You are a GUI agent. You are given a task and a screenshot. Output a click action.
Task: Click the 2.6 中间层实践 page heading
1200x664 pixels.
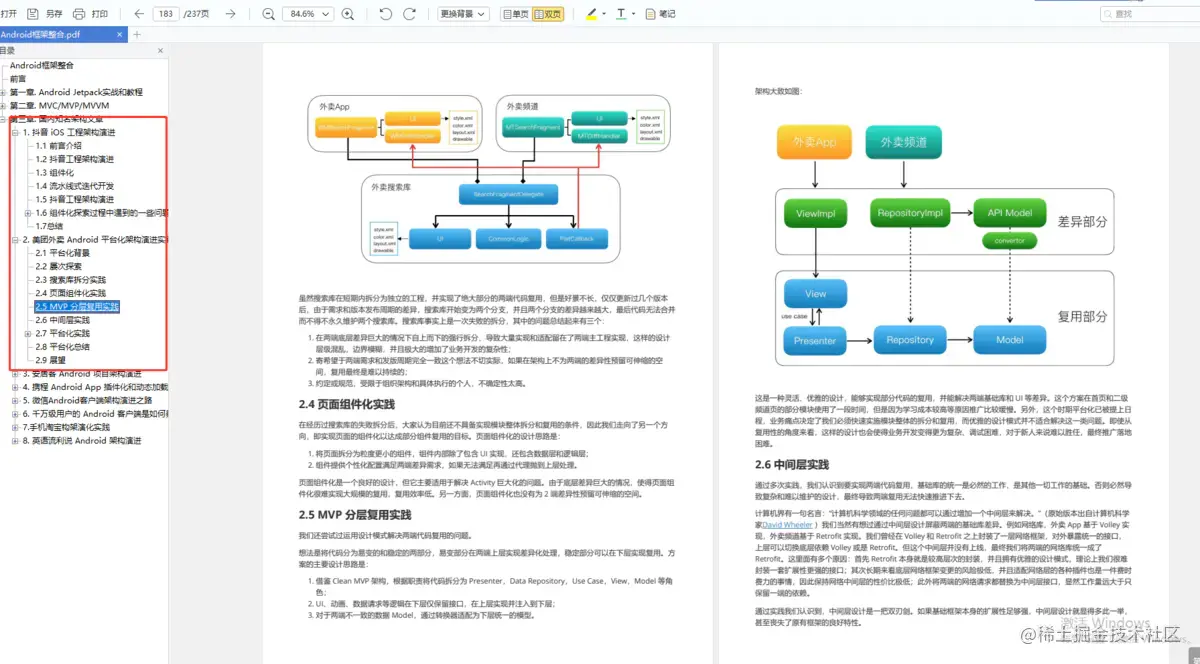791,465
